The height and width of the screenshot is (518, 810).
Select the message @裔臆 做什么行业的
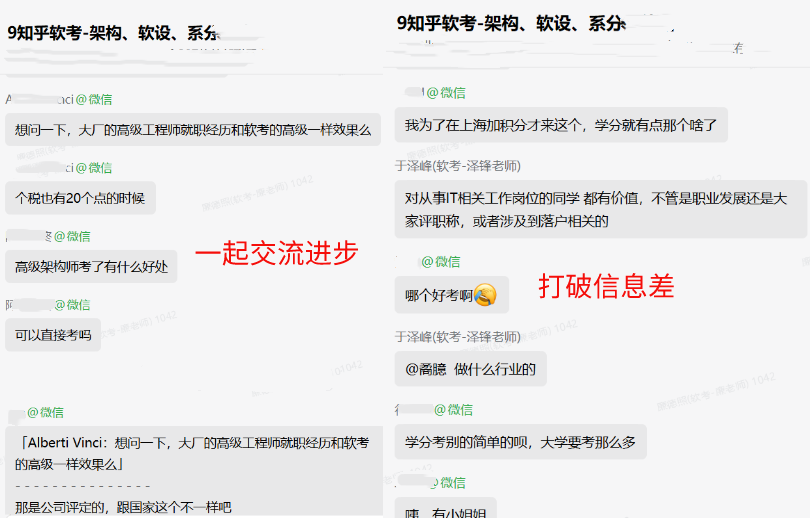click(x=470, y=369)
